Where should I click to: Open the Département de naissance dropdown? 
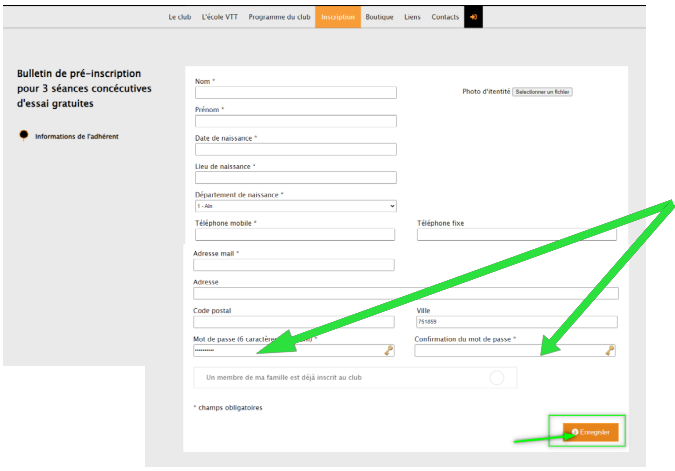coord(296,206)
